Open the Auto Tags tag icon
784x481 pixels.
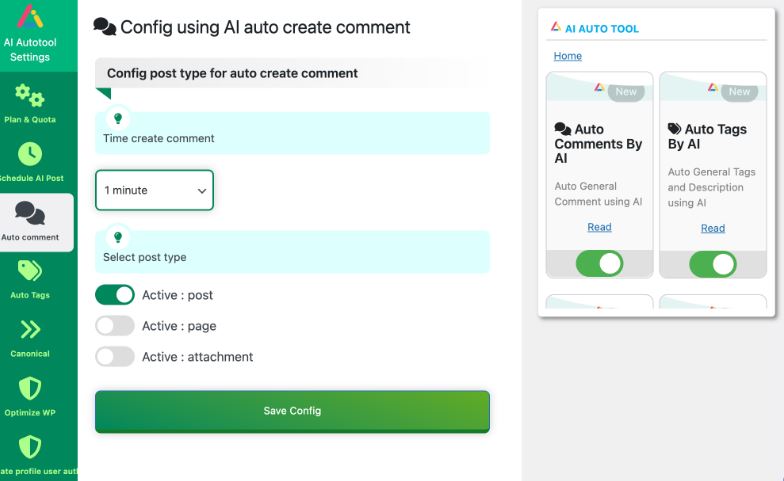[x=30, y=271]
